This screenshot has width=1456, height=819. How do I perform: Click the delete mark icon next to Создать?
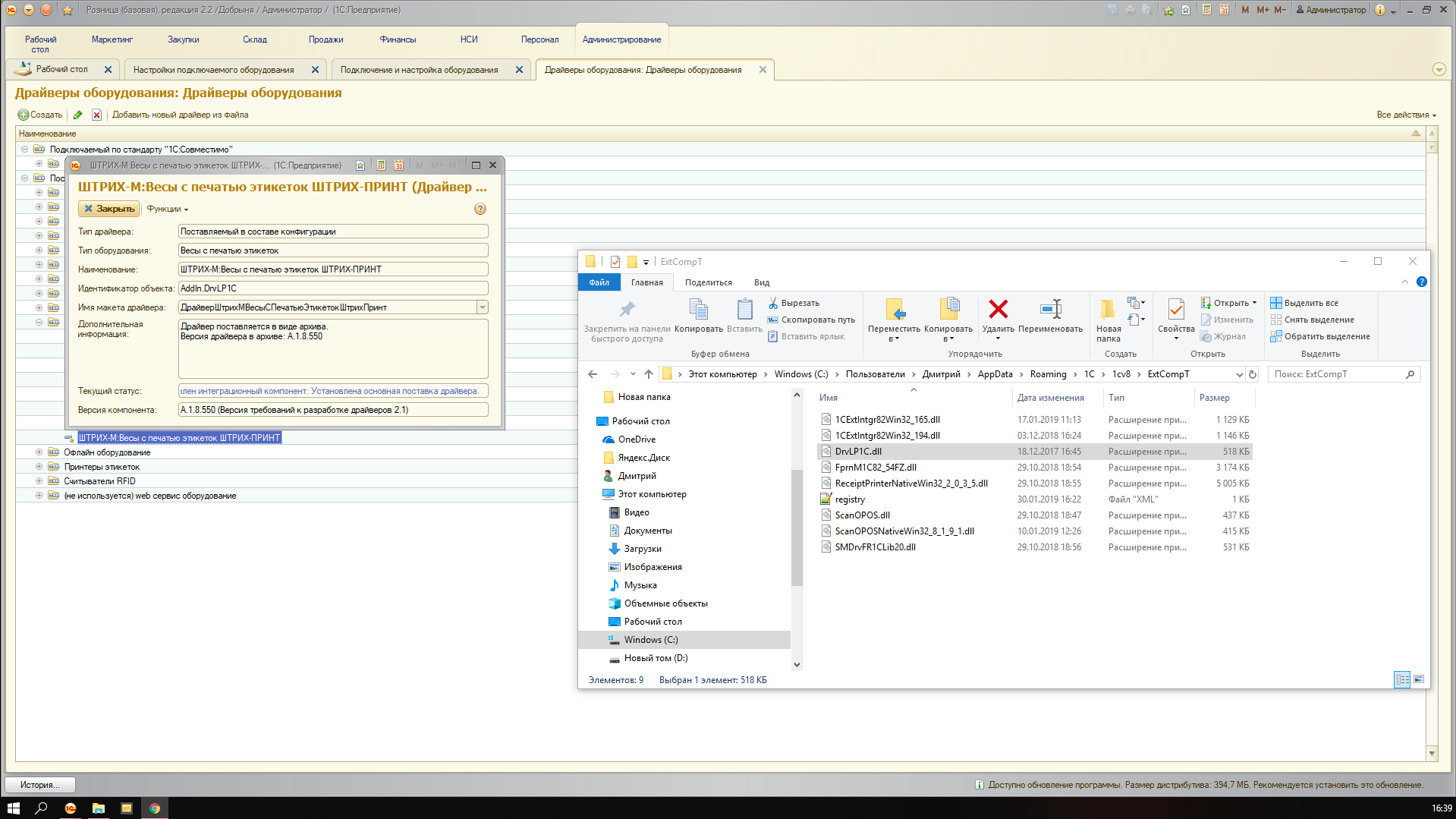[96, 115]
